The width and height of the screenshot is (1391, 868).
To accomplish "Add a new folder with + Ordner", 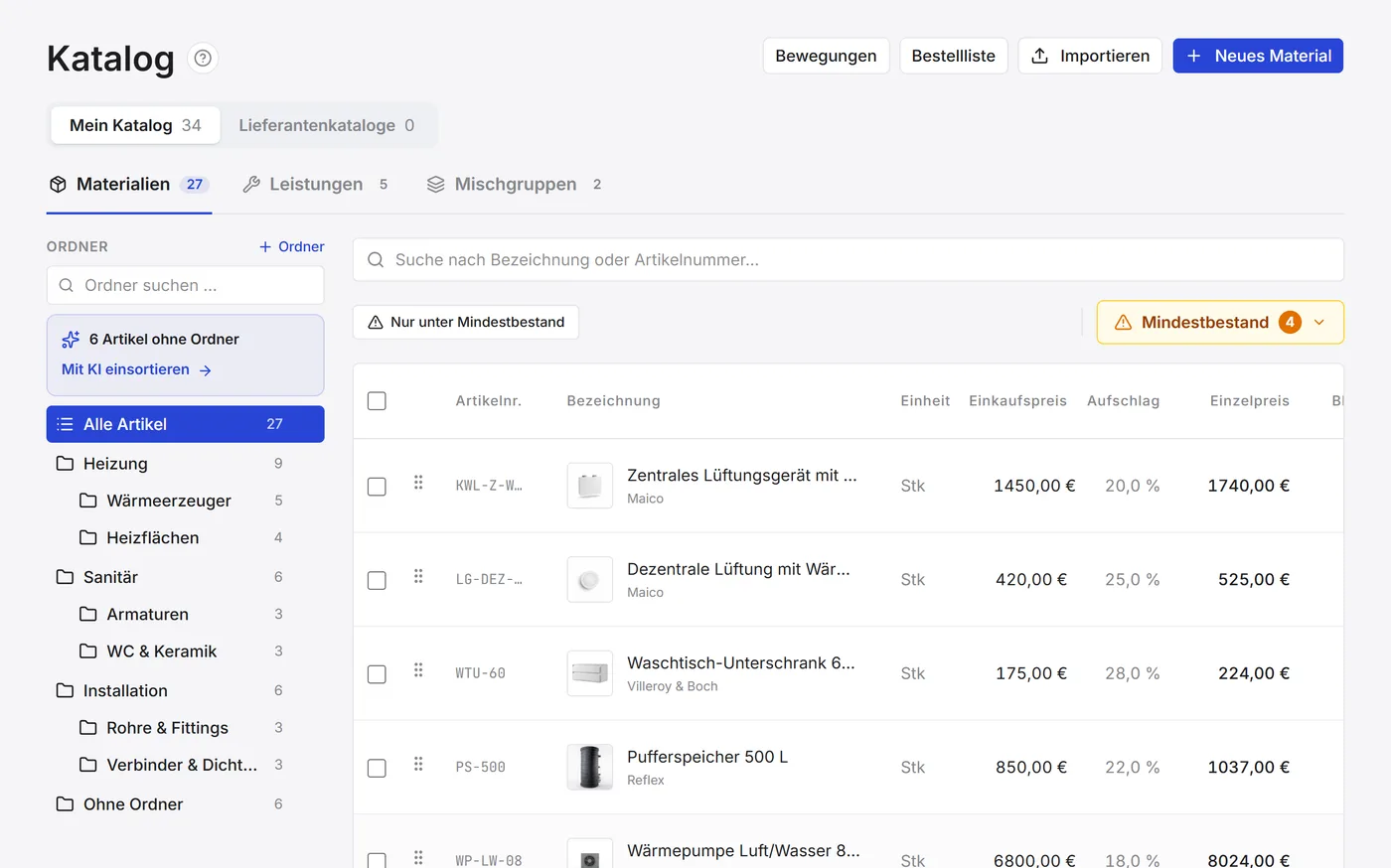I will pyautogui.click(x=292, y=246).
